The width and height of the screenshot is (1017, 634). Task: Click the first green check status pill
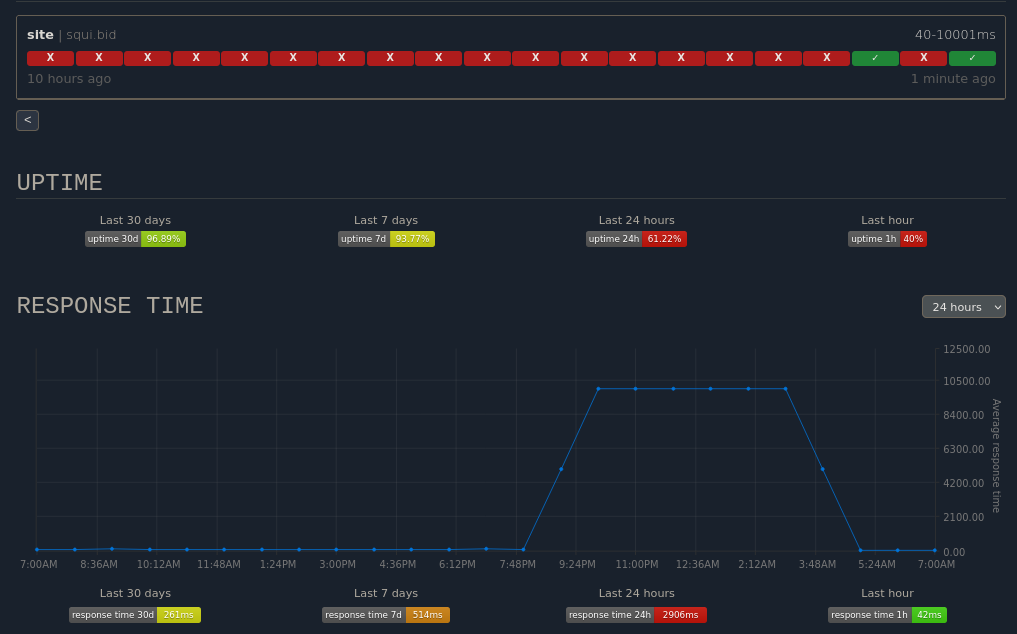[x=875, y=58]
